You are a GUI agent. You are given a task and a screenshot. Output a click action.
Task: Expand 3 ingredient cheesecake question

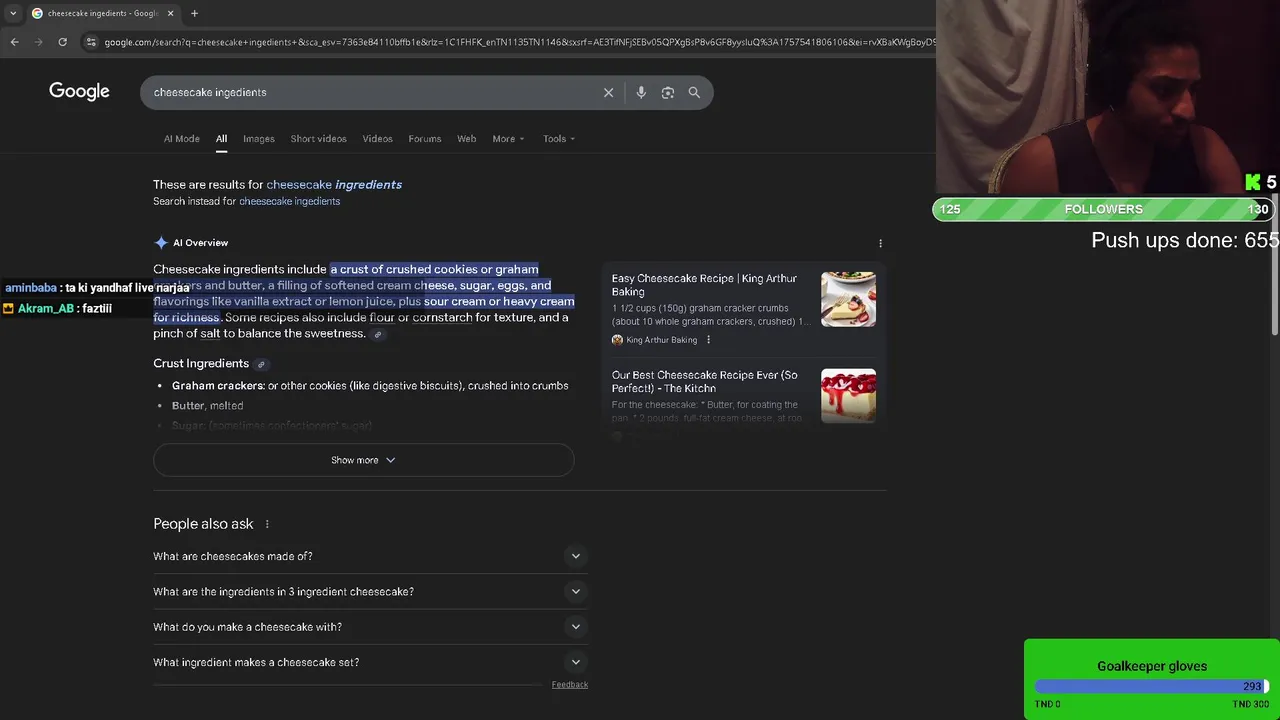pos(370,592)
